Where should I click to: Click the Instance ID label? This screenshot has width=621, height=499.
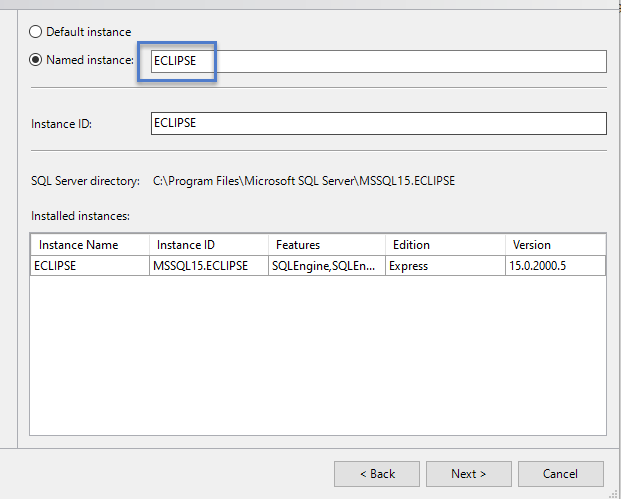pos(61,124)
